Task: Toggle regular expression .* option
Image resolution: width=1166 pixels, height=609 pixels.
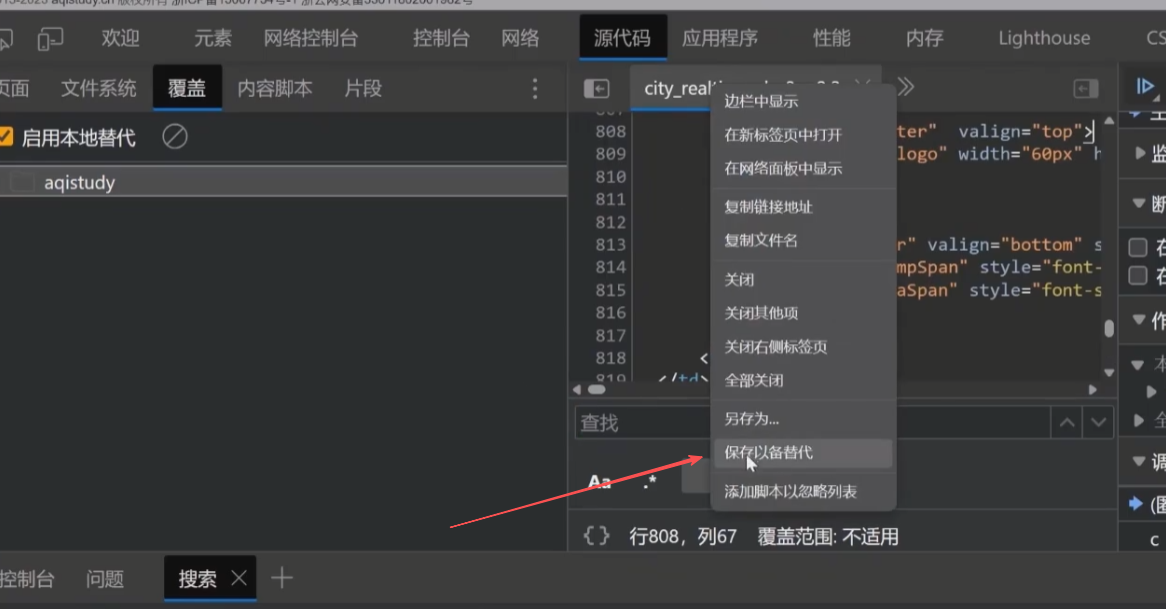Action: pyautogui.click(x=649, y=481)
